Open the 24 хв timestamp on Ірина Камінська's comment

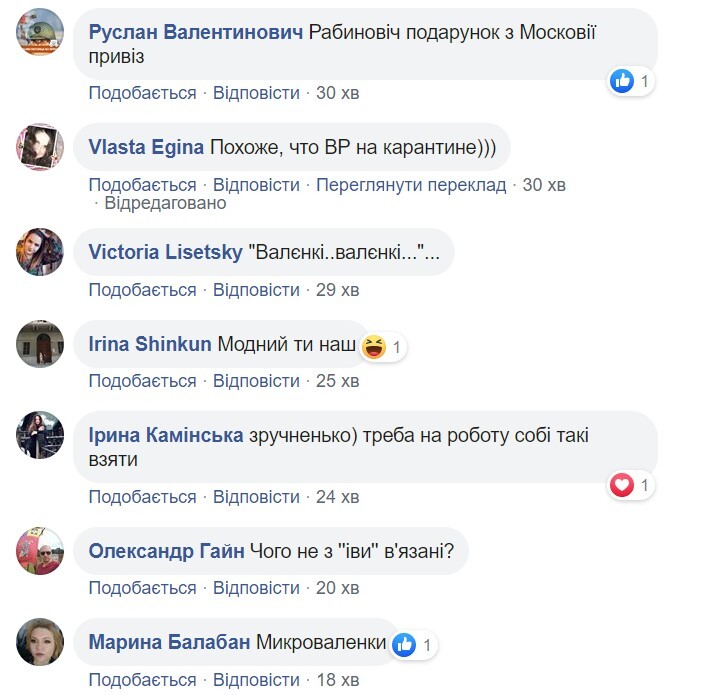(337, 497)
